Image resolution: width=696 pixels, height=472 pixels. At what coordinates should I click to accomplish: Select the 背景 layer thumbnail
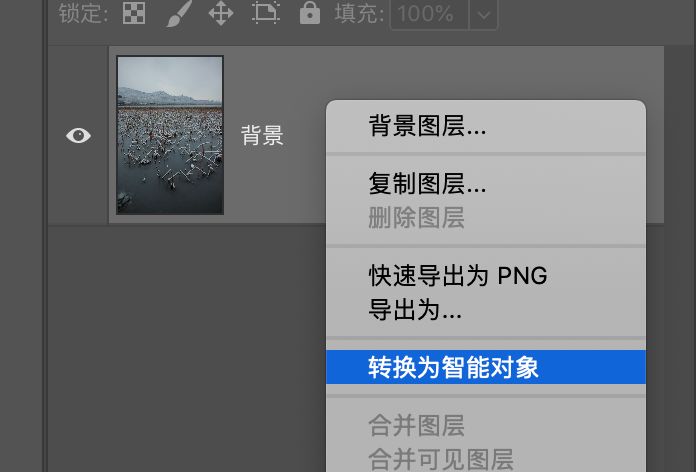(170, 135)
